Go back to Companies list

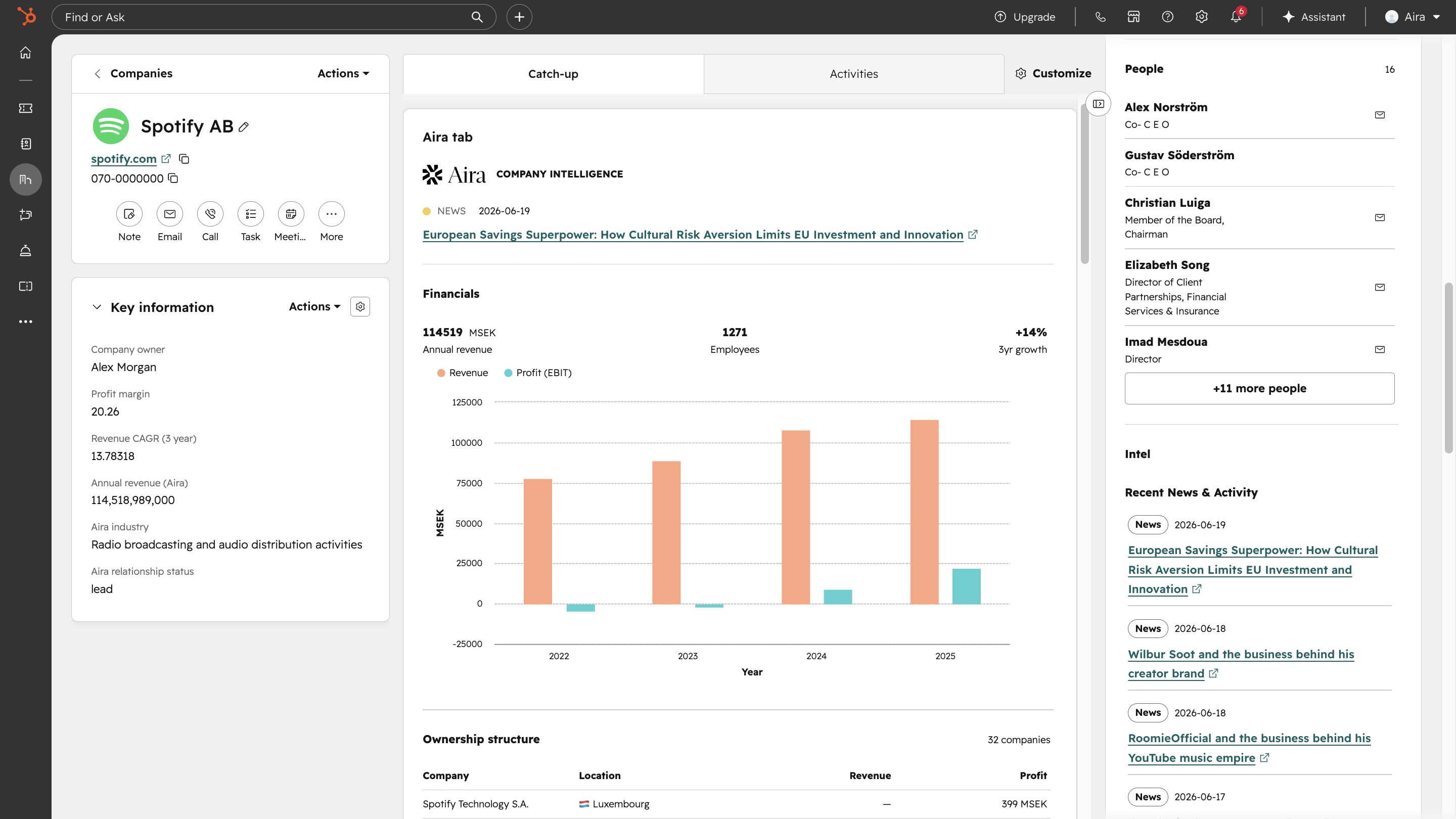pos(133,73)
